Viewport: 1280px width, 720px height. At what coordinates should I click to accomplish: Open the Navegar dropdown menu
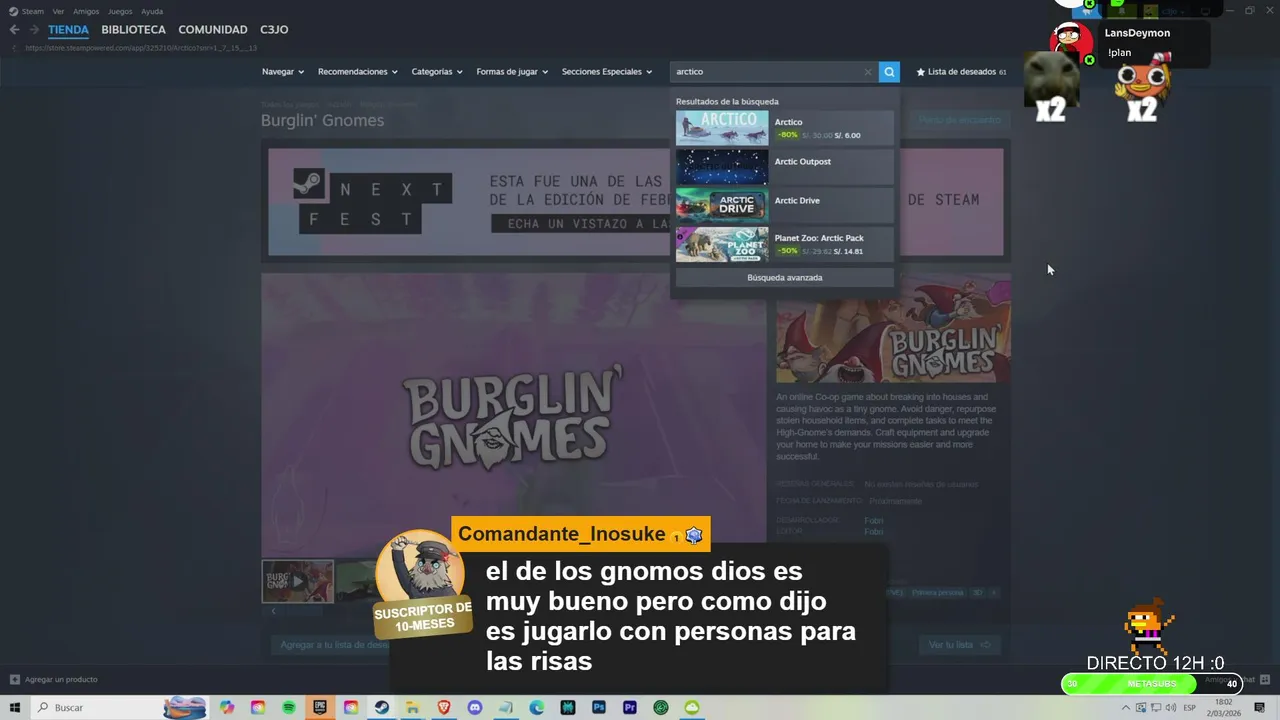click(x=283, y=72)
